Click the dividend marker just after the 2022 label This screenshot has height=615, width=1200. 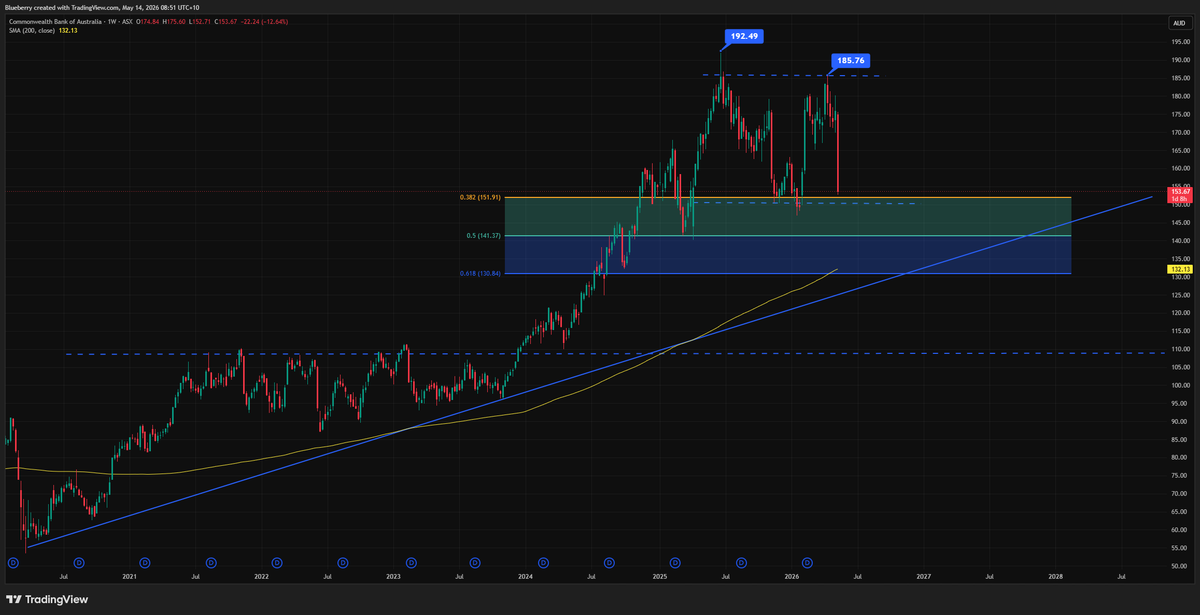(x=277, y=563)
